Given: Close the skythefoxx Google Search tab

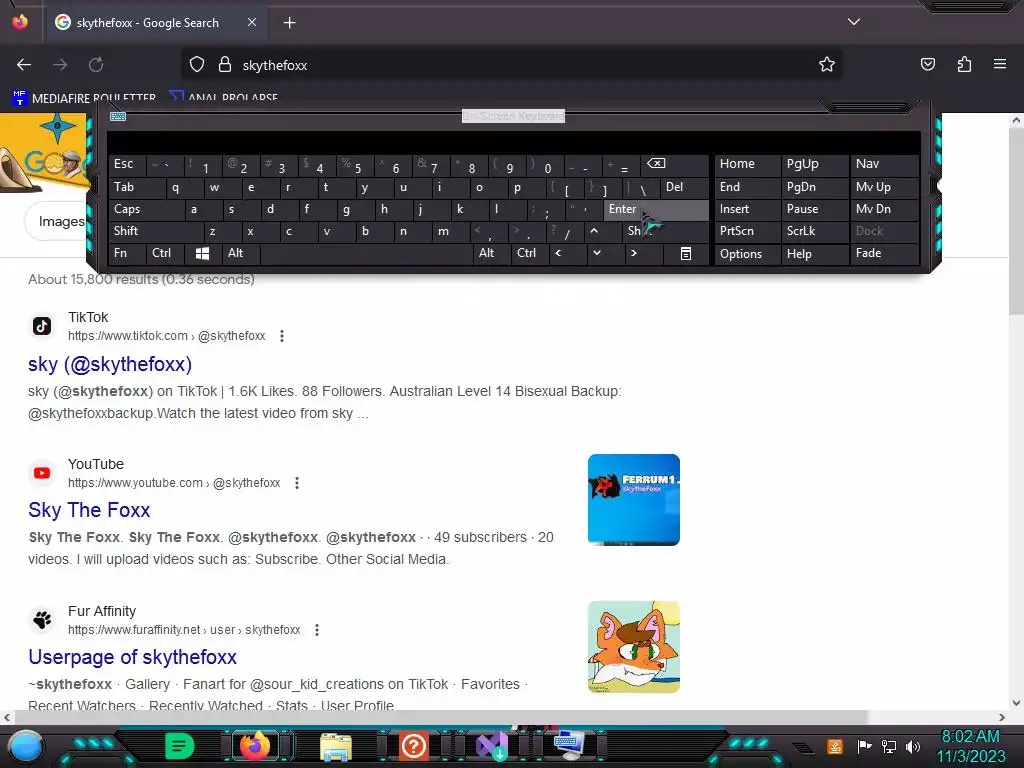Looking at the screenshot, I should point(252,22).
